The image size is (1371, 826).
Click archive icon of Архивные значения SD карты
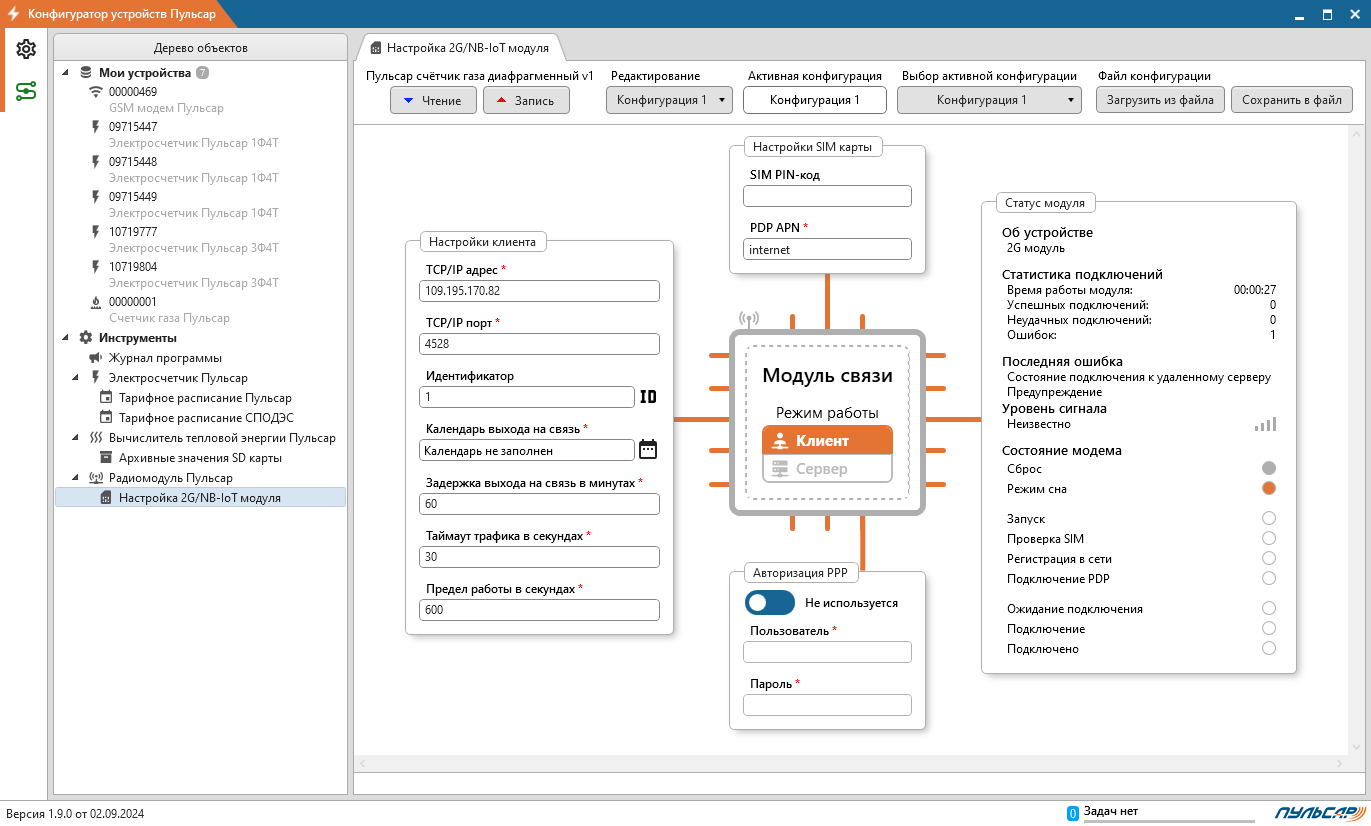pyautogui.click(x=106, y=458)
